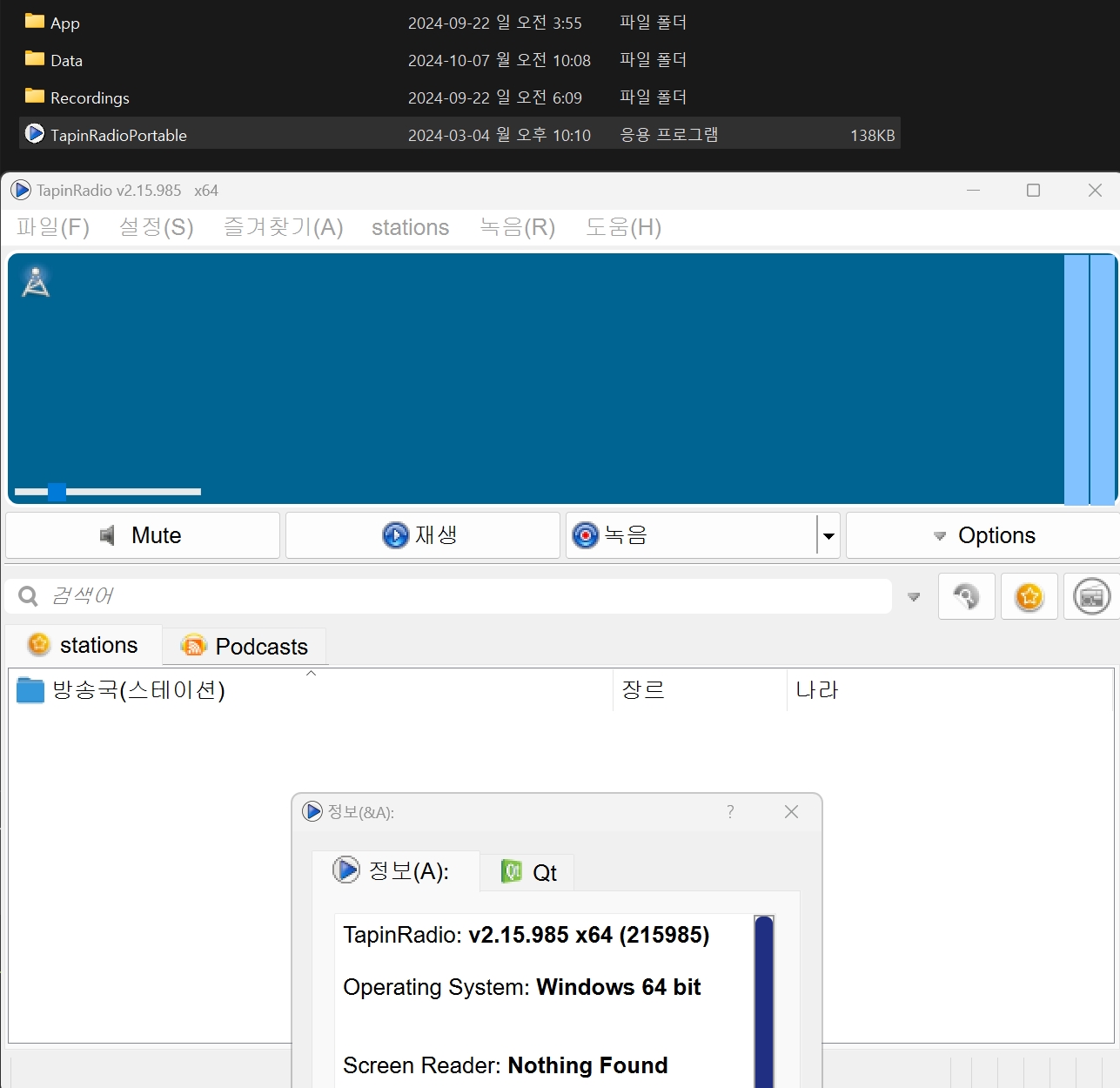This screenshot has height=1088, width=1120.
Task: Open favorites with the star icon
Action: pyautogui.click(x=1029, y=596)
